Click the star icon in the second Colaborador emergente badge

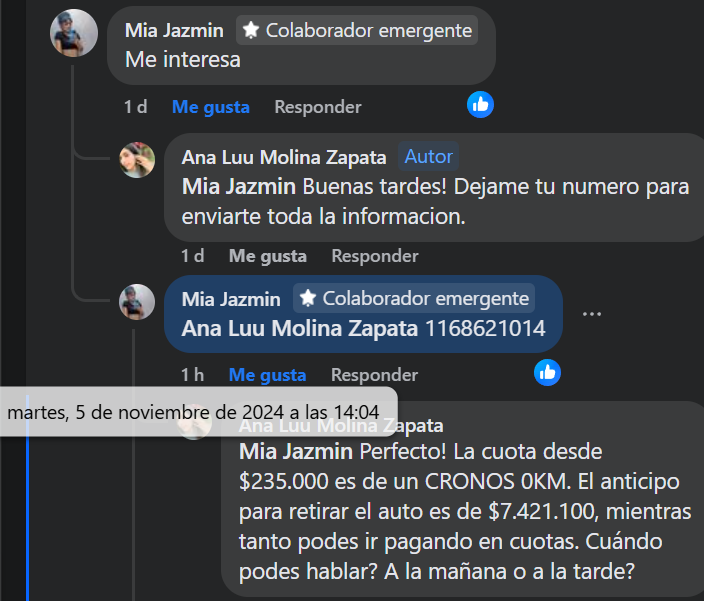tap(308, 298)
